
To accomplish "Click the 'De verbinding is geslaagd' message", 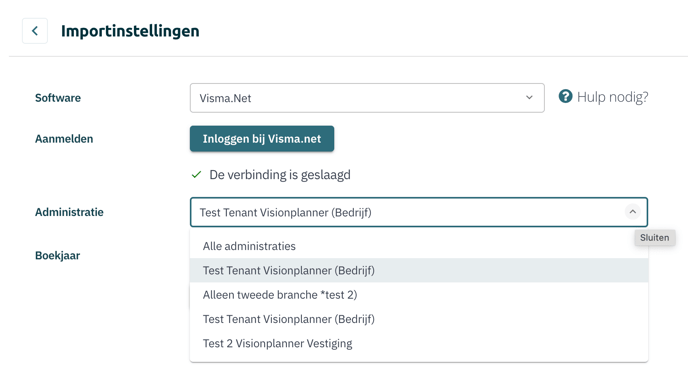I will [280, 175].
